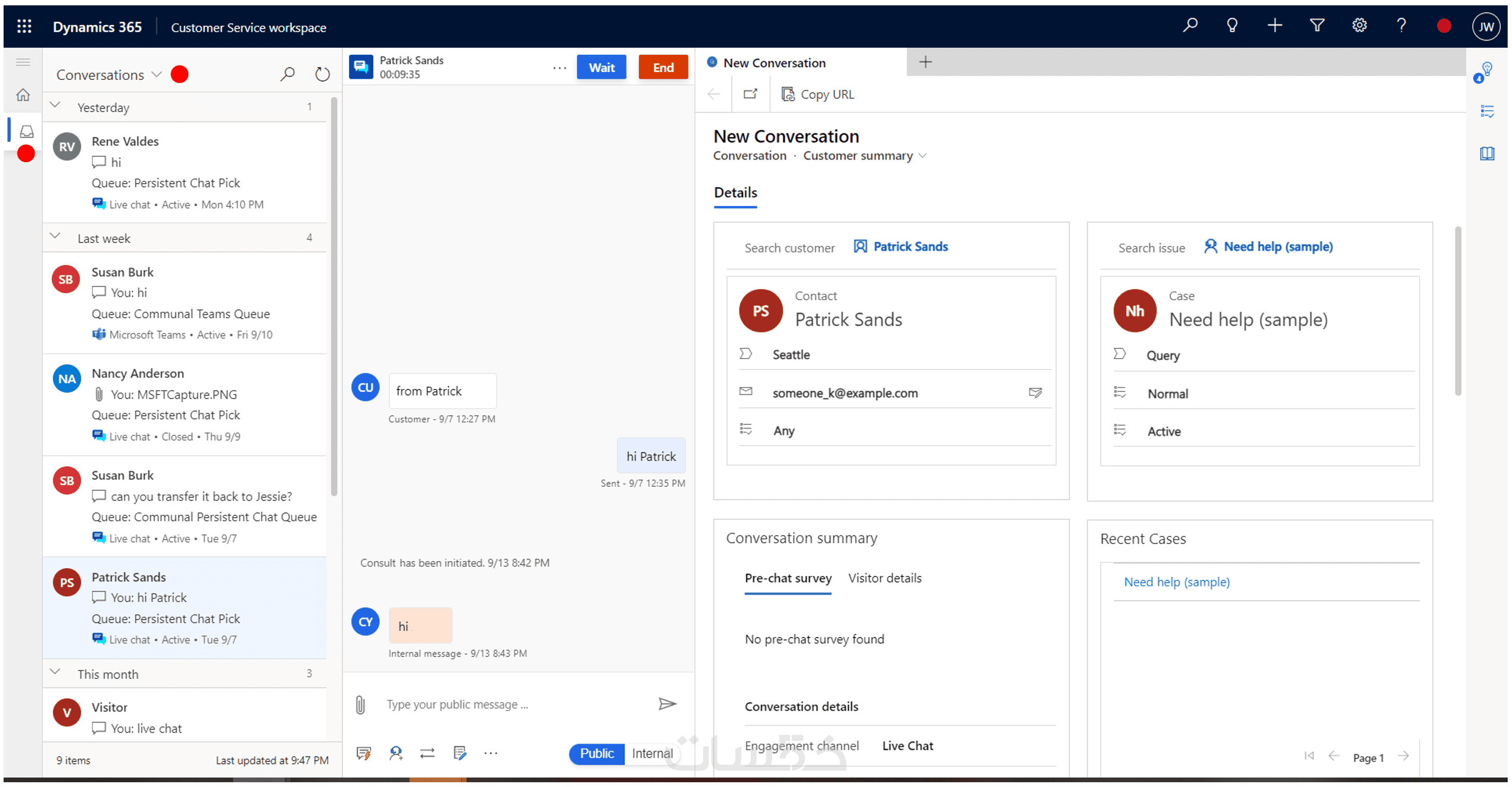Open Susan Burk transfer-back-to-Jessie conversation

pos(185,506)
